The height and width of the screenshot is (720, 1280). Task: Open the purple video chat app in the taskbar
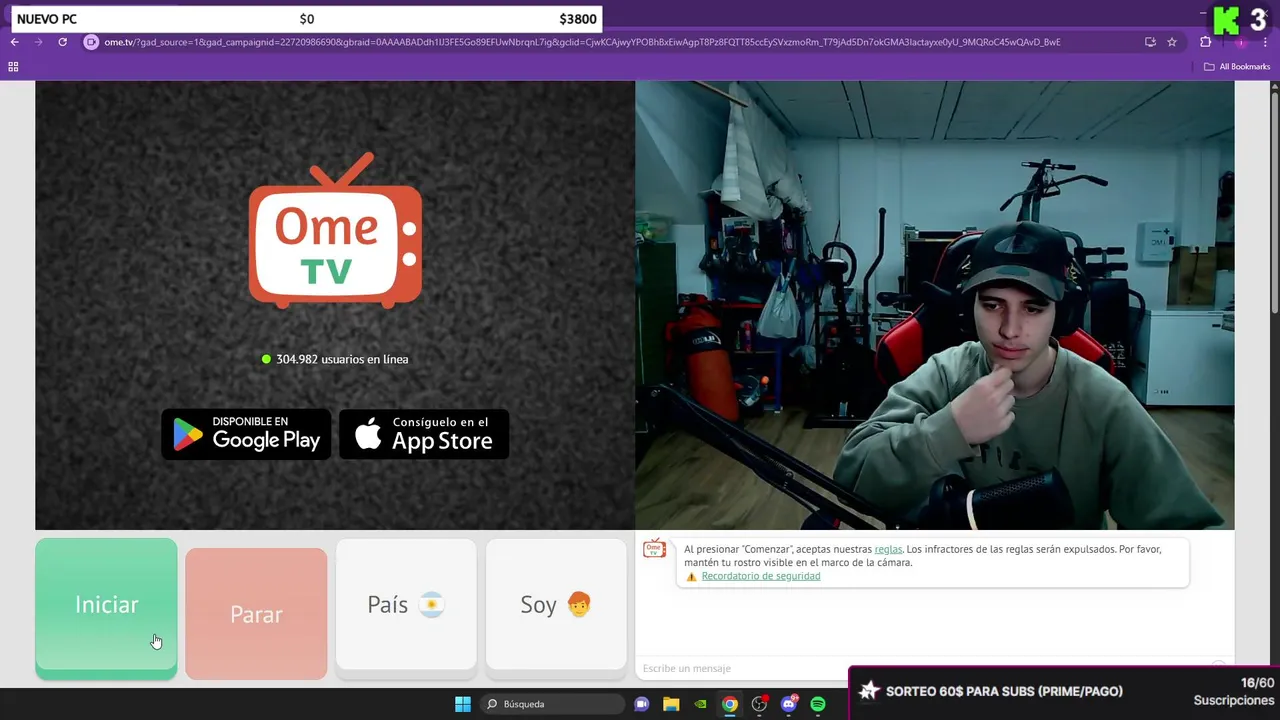point(642,704)
